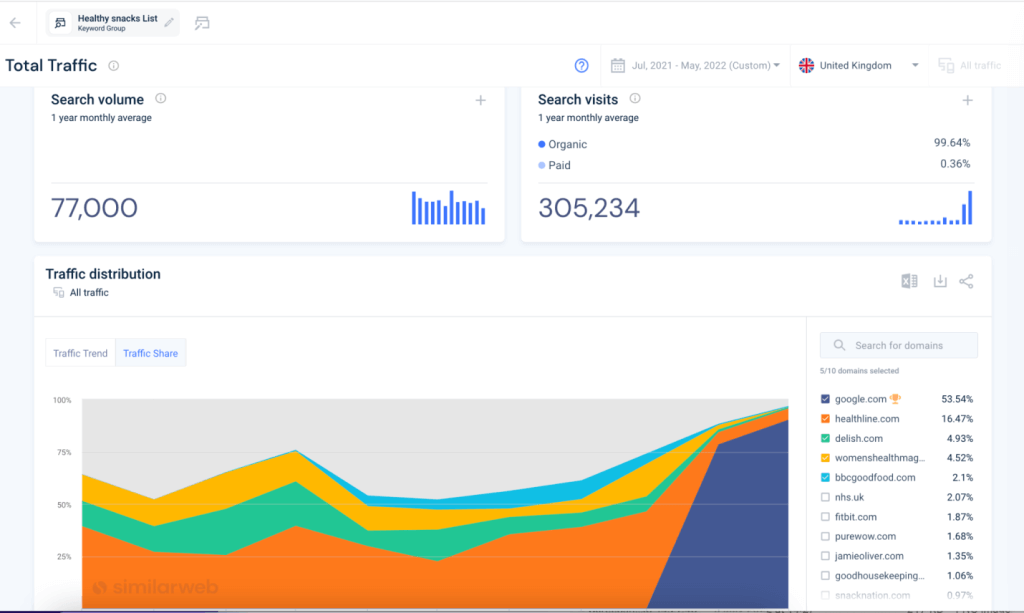The height and width of the screenshot is (613, 1024).
Task: Open the blue help question icon
Action: [x=581, y=65]
